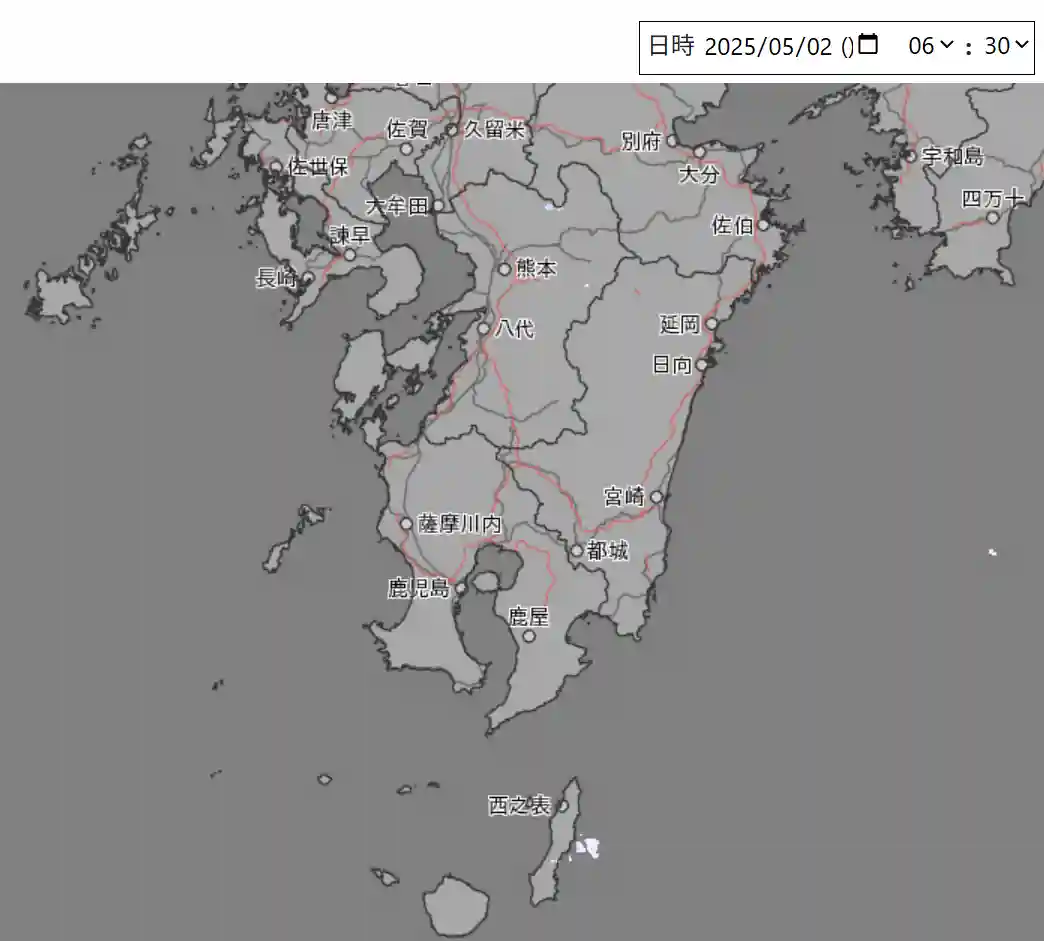This screenshot has width=1044, height=941.
Task: Click the 薩摩川内 city marker
Action: pyautogui.click(x=406, y=523)
